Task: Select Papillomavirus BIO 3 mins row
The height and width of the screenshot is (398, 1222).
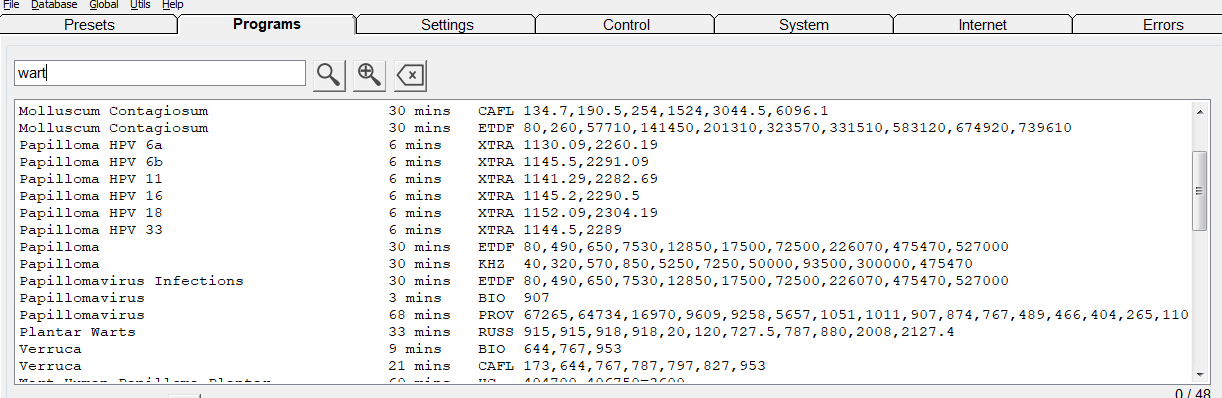Action: tap(603, 298)
